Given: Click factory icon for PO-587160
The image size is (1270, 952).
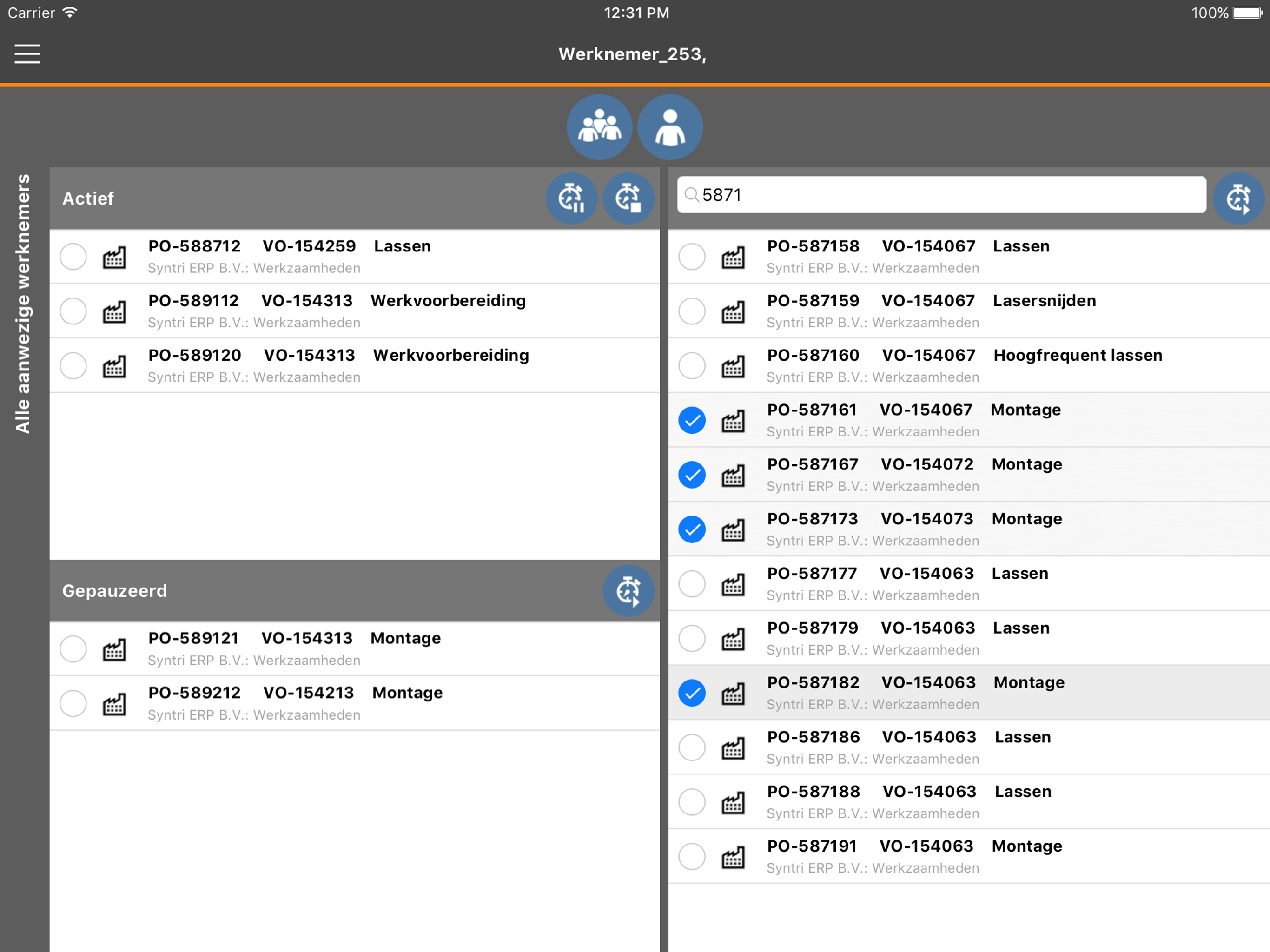Looking at the screenshot, I should pos(733,366).
